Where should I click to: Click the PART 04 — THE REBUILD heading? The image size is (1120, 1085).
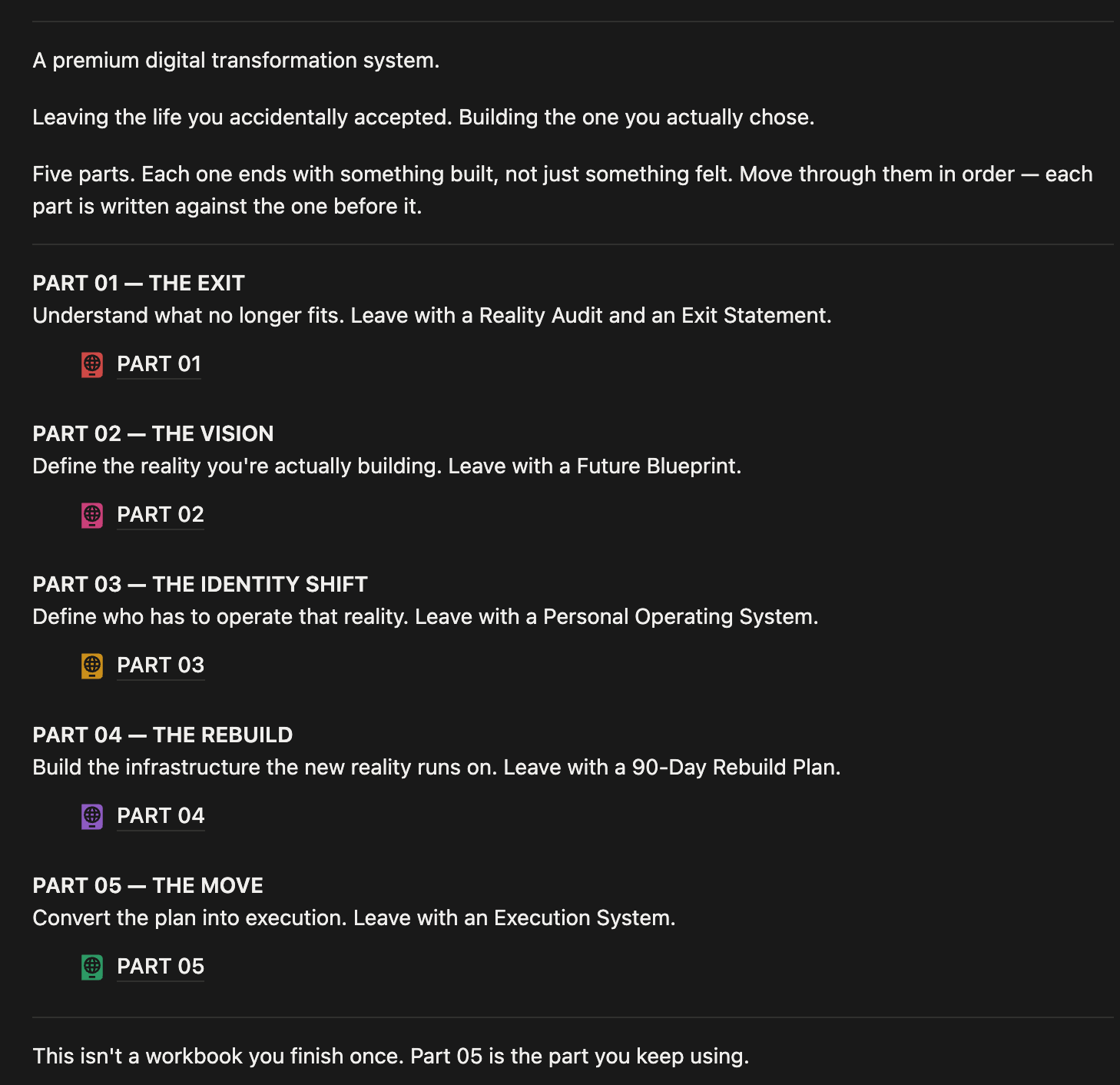pos(162,735)
